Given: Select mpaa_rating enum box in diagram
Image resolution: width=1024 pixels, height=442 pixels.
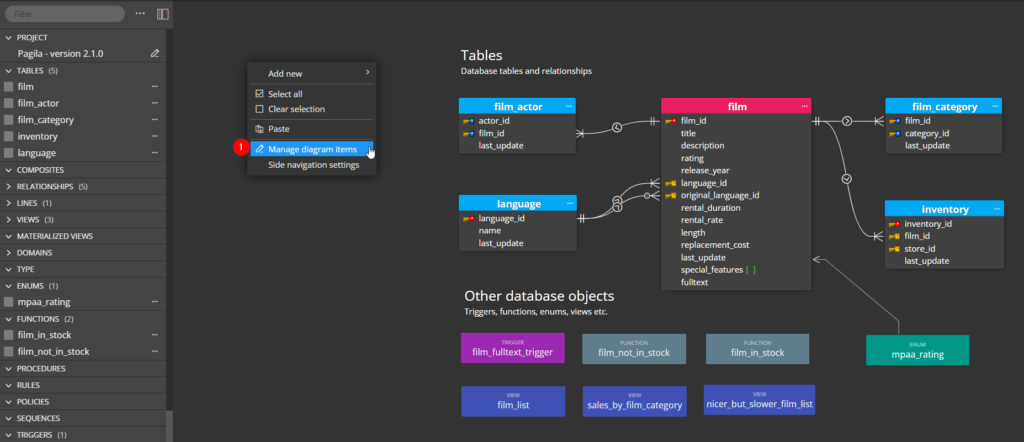Looking at the screenshot, I should point(918,350).
